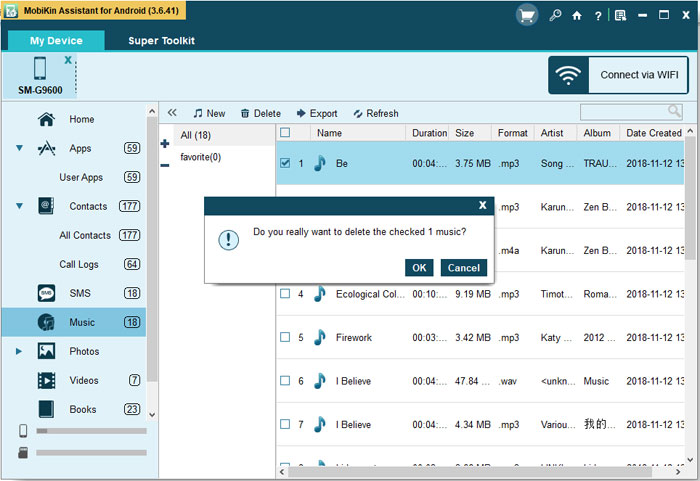Expand the Photos tree arrow

pyautogui.click(x=19, y=351)
